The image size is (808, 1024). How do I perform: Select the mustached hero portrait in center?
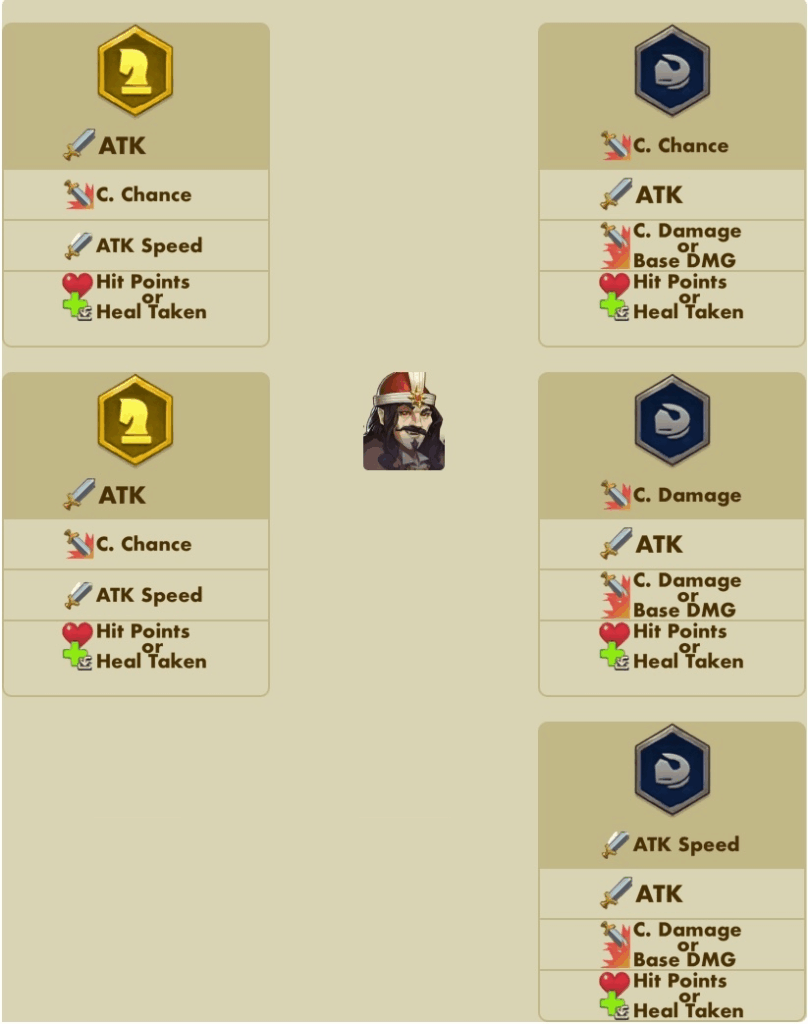point(404,421)
